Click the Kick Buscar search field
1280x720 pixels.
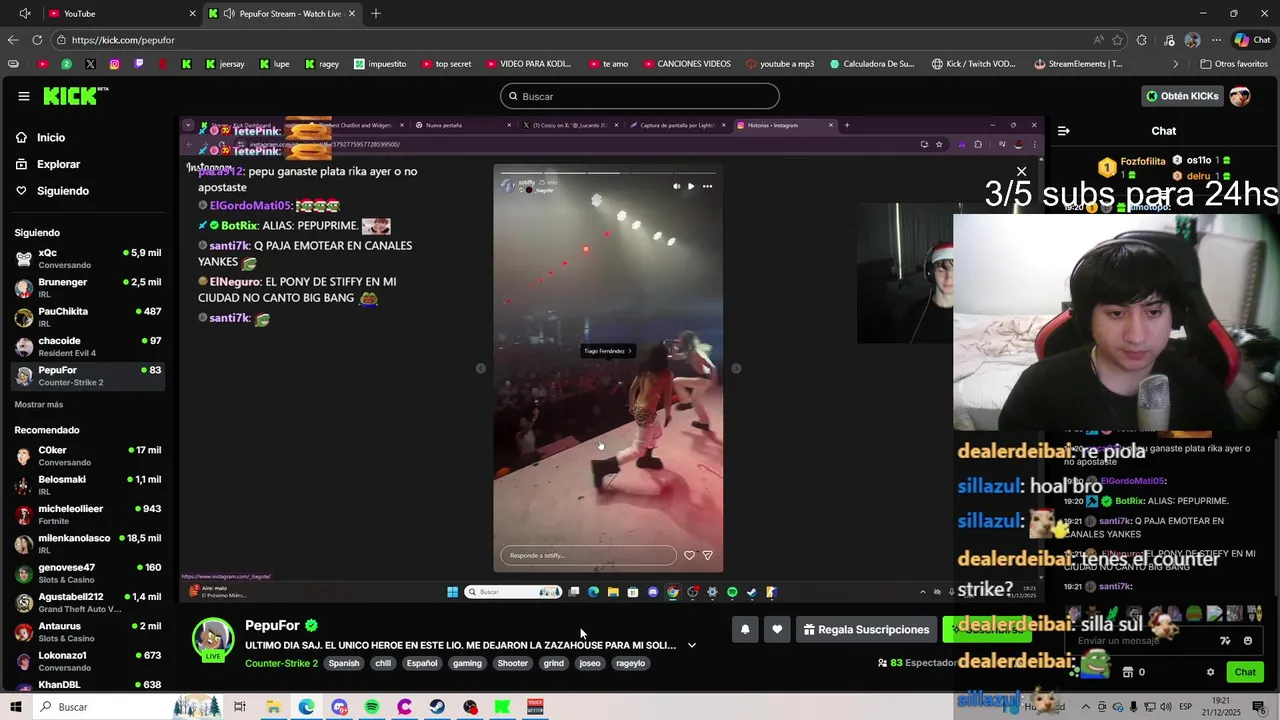(640, 96)
